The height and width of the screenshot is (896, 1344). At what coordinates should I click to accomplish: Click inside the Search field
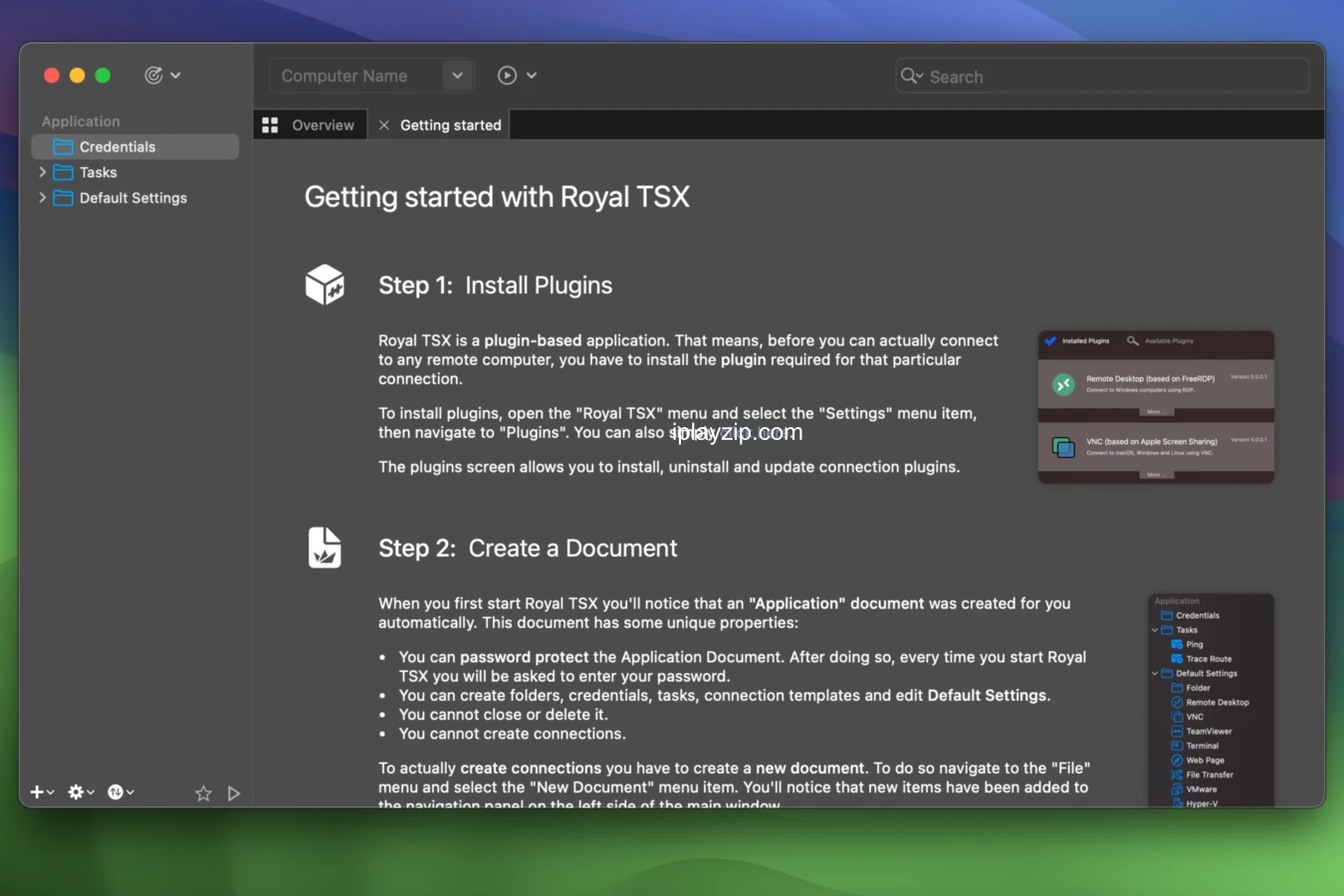click(1102, 76)
